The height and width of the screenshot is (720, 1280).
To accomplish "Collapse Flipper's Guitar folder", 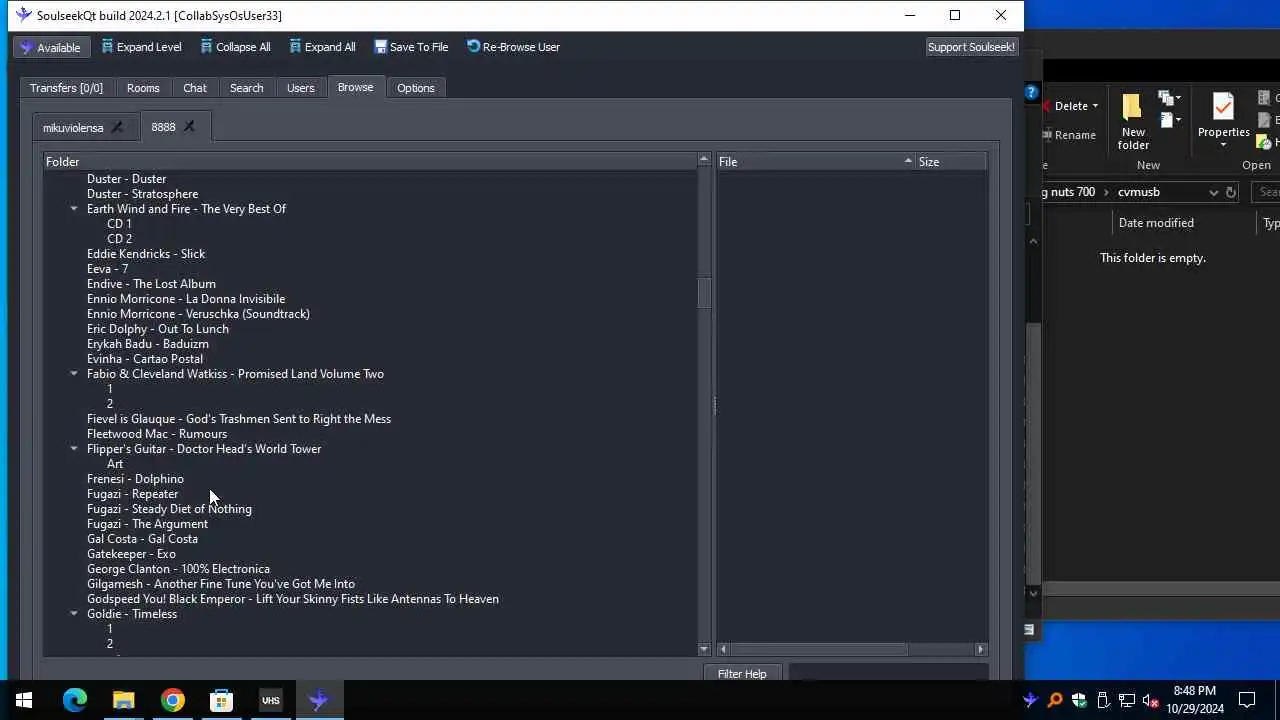I will point(74,449).
